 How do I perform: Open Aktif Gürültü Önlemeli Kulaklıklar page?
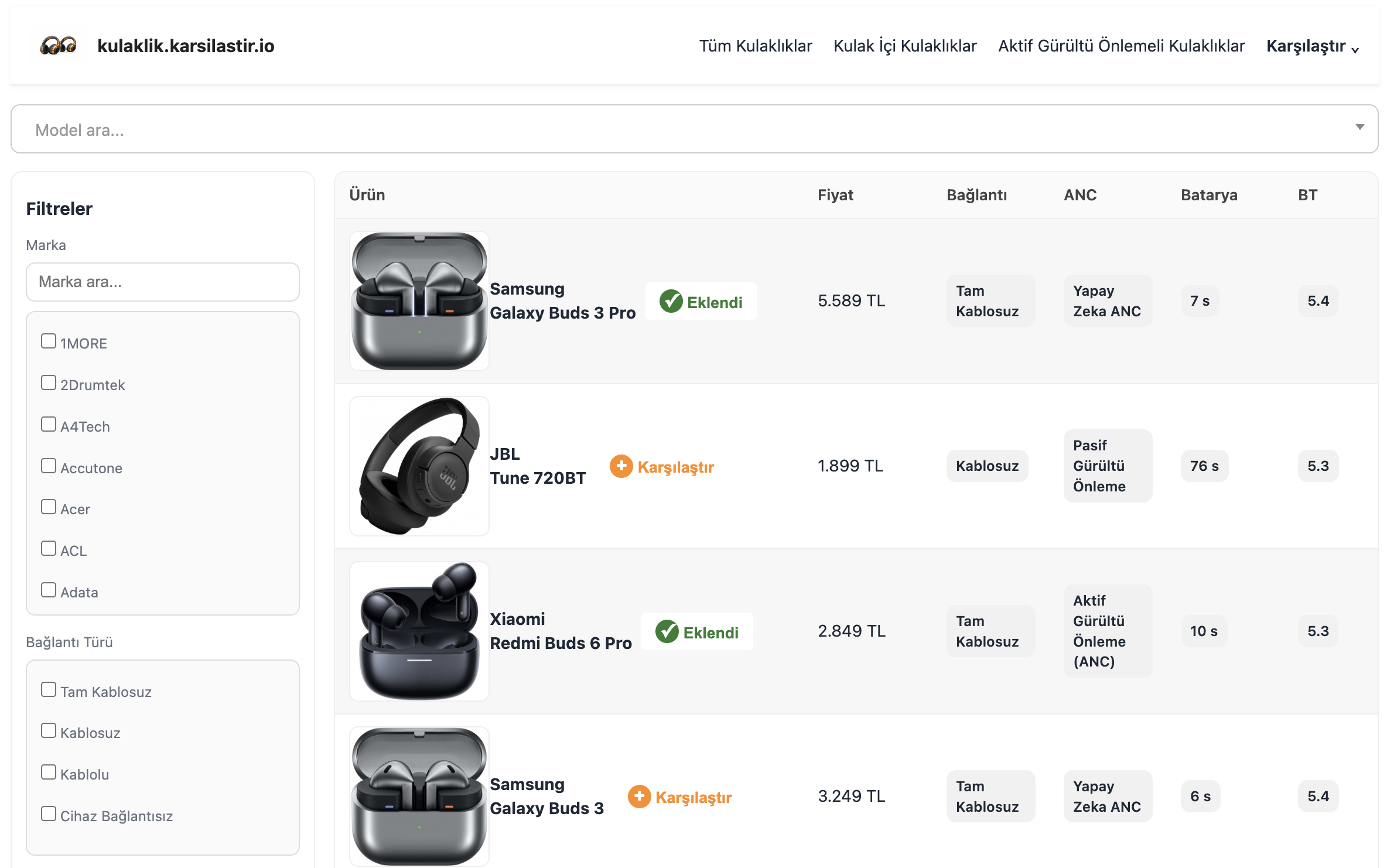point(1121,46)
